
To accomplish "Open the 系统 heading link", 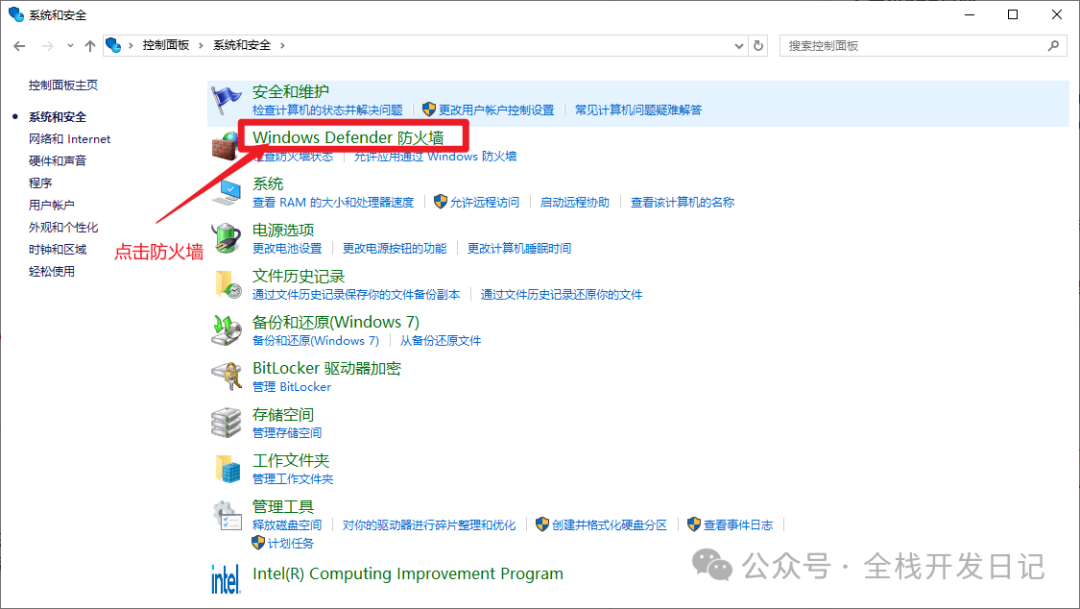I will 268,184.
